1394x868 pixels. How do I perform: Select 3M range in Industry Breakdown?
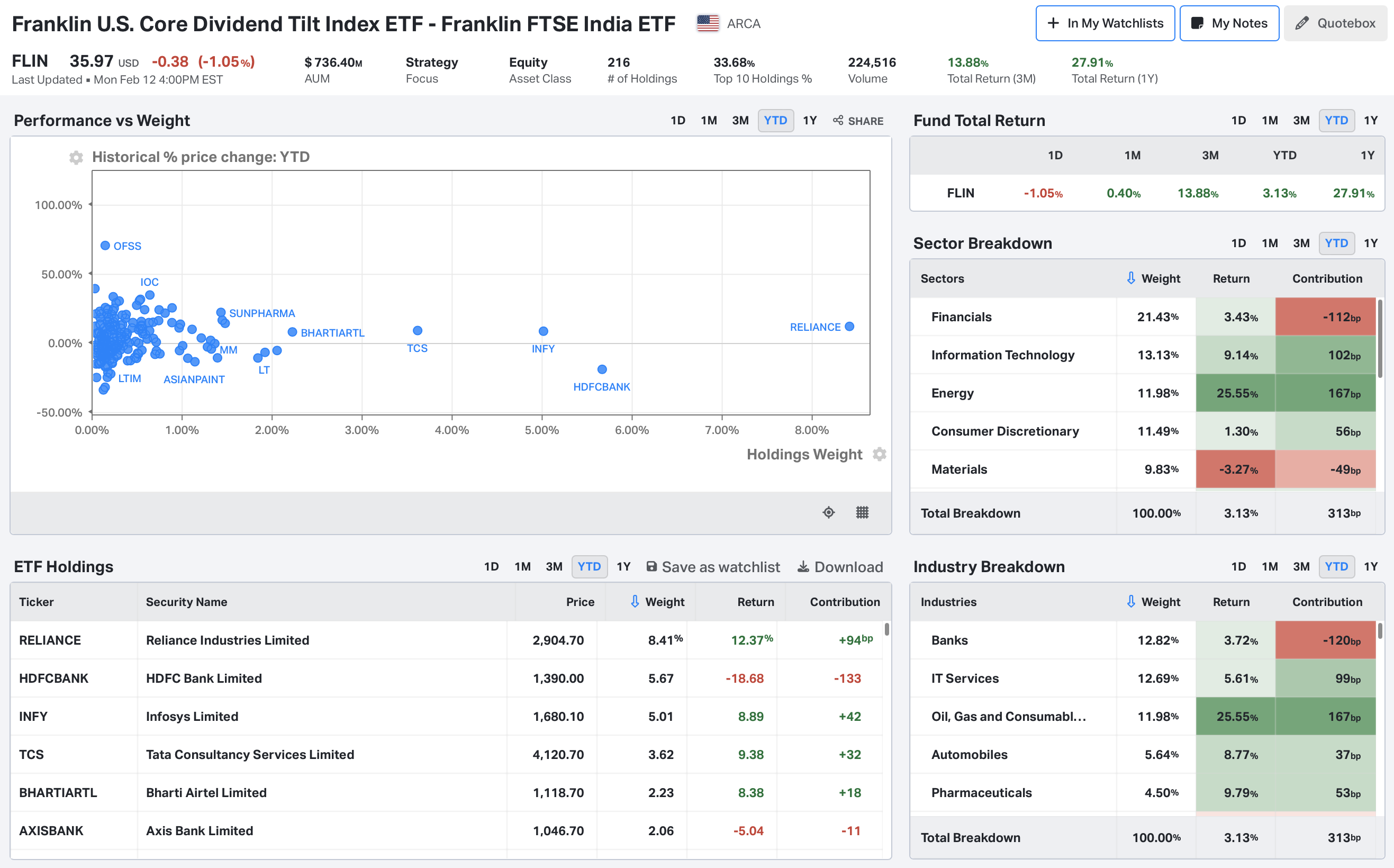point(1301,567)
